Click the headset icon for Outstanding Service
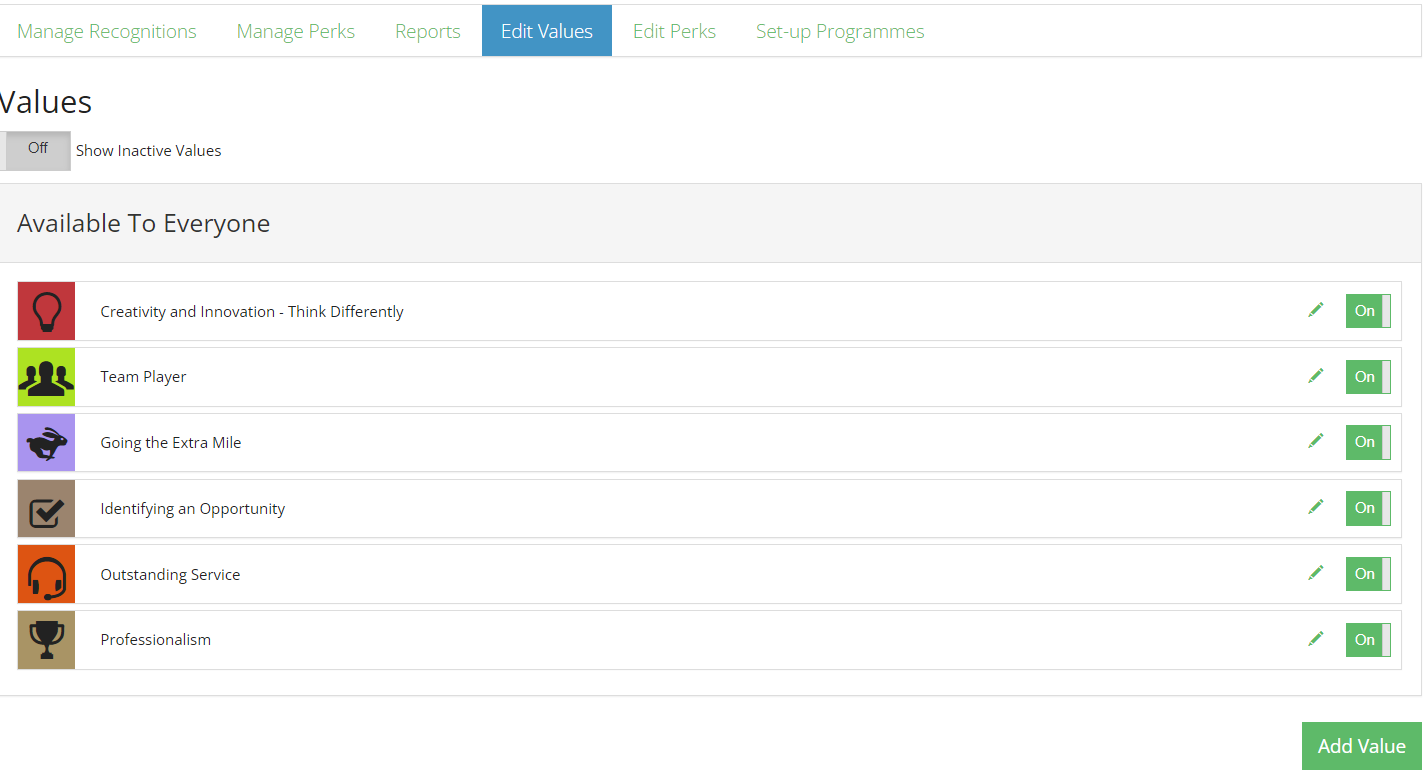The width and height of the screenshot is (1426, 774). pyautogui.click(x=46, y=574)
